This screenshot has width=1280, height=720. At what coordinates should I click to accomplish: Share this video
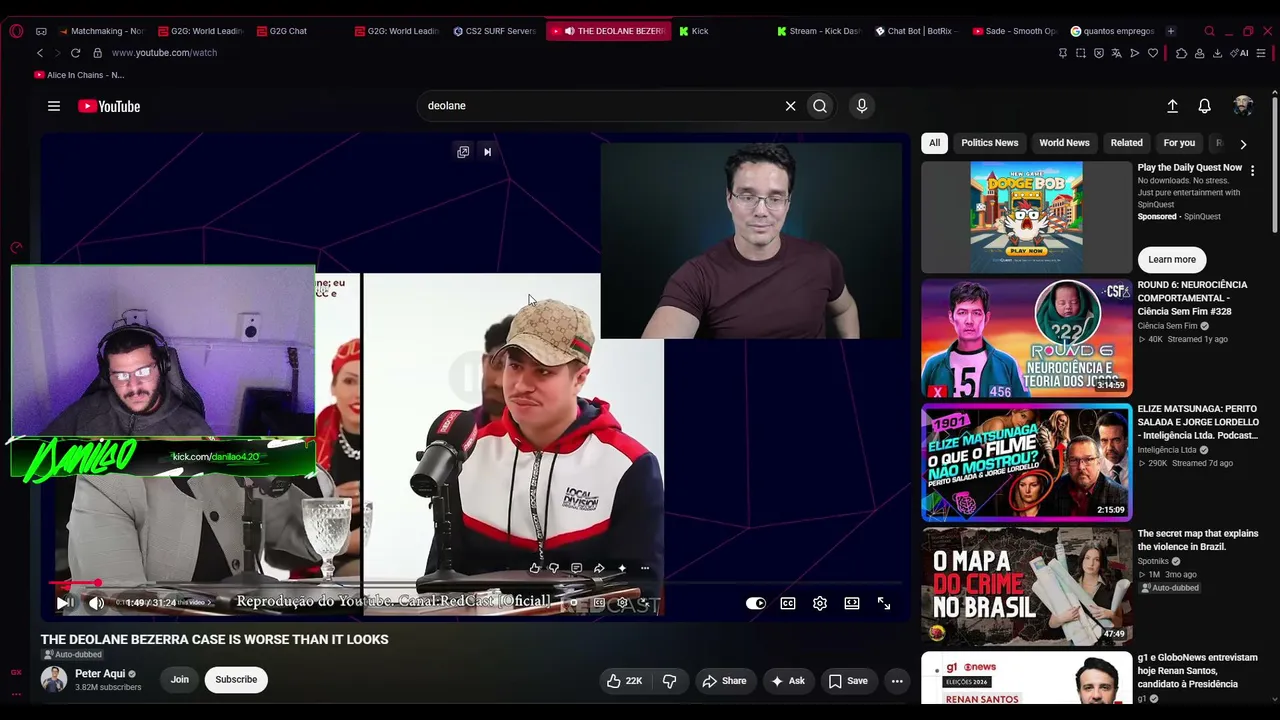pos(724,681)
